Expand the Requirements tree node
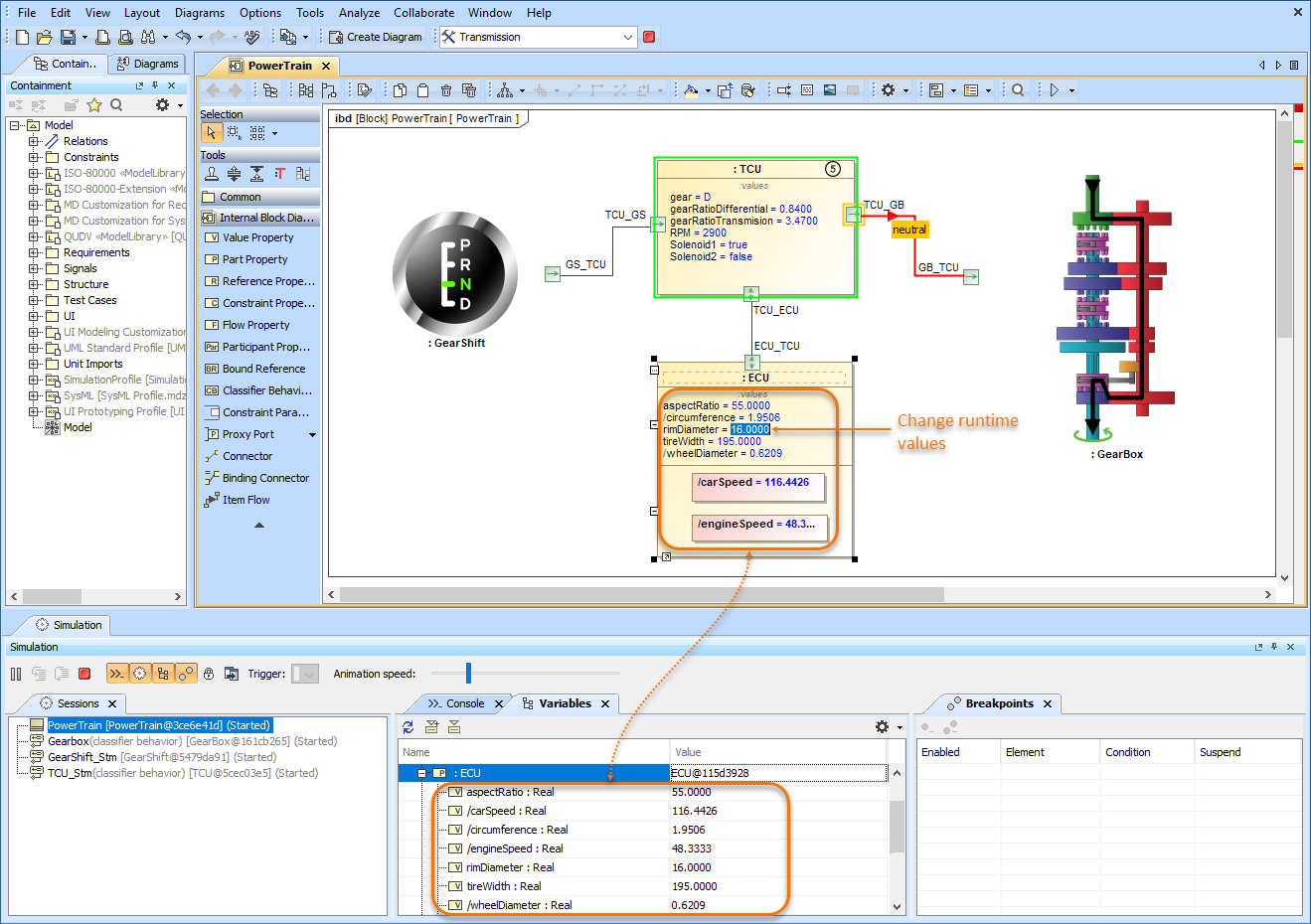This screenshot has width=1311, height=924. coord(34,252)
